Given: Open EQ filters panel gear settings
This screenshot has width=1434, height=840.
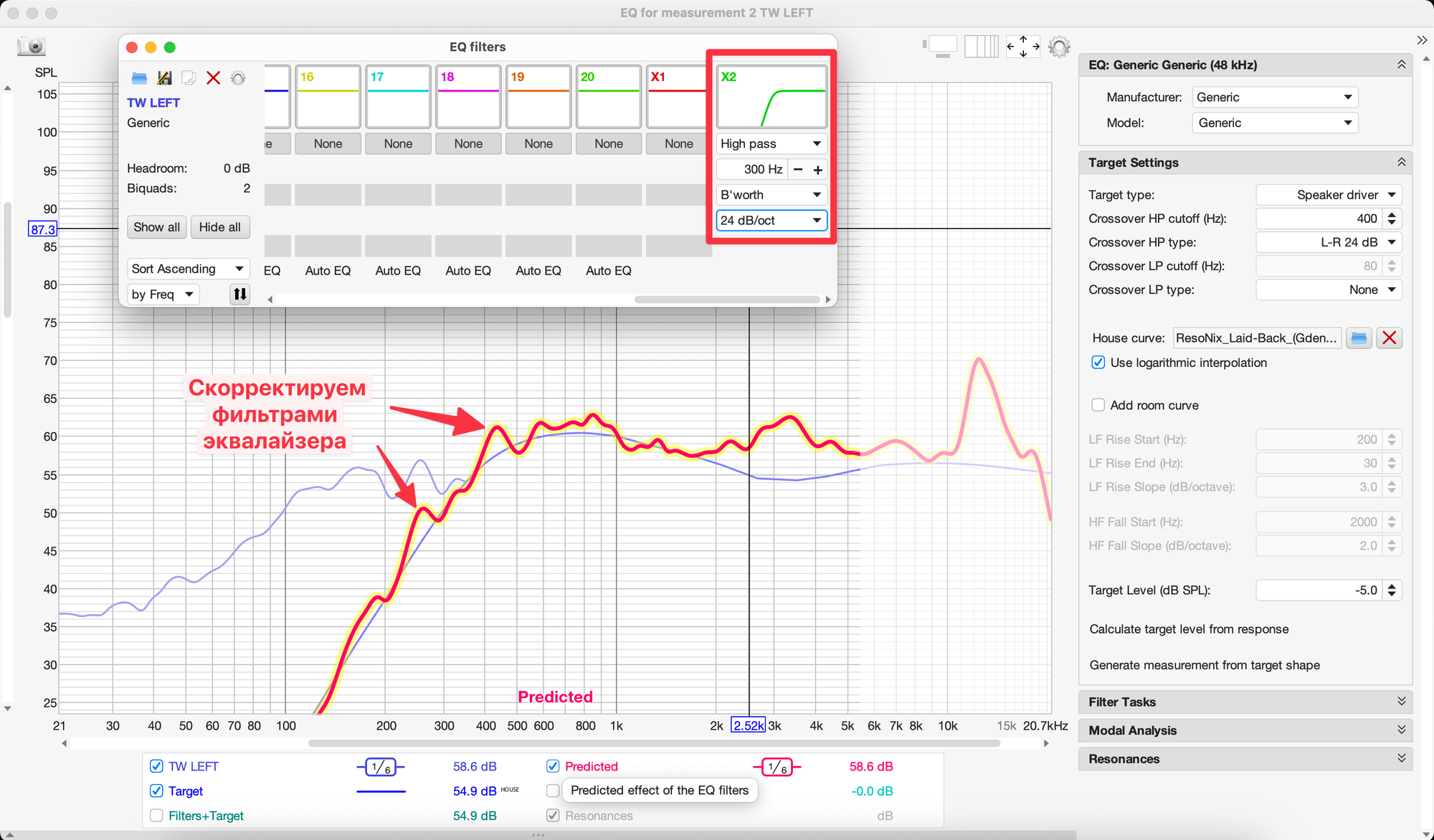Looking at the screenshot, I should 238,77.
